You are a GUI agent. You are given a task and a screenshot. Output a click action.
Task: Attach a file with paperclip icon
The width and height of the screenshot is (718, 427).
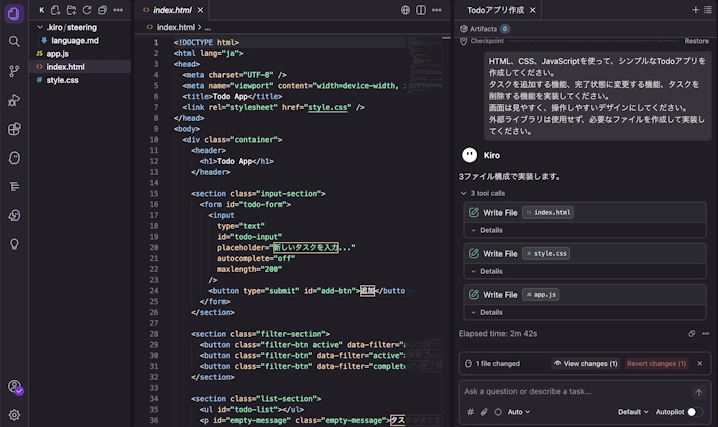pyautogui.click(x=484, y=412)
